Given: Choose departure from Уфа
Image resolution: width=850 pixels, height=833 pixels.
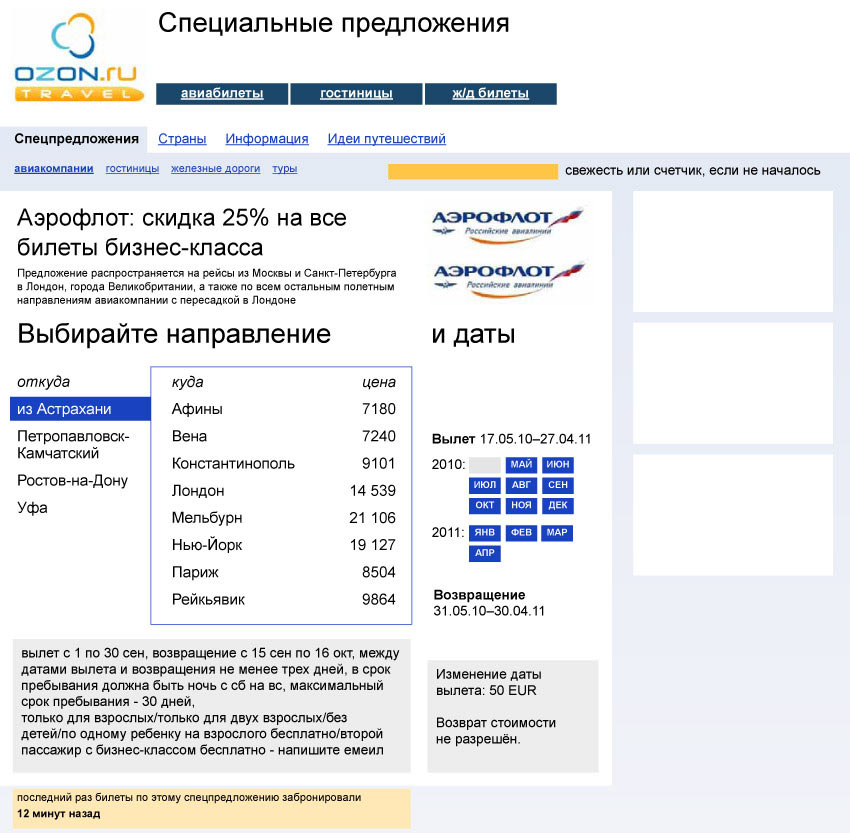Looking at the screenshot, I should pyautogui.click(x=32, y=507).
